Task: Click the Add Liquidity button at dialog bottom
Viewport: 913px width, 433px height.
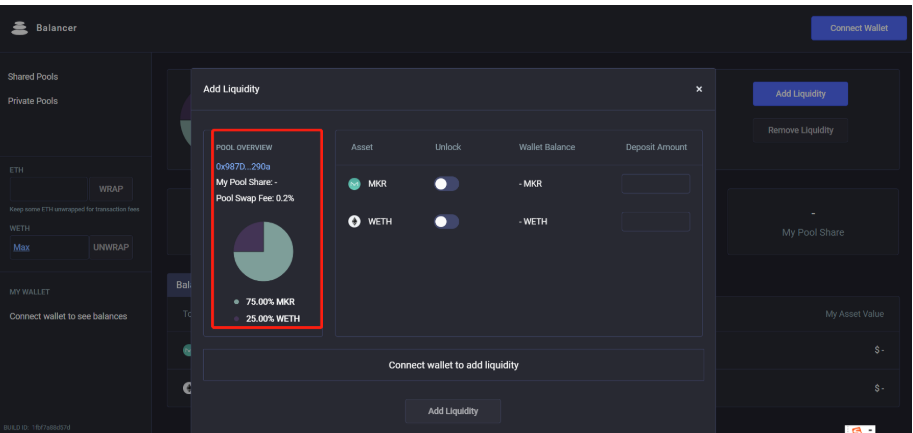Action: point(453,411)
